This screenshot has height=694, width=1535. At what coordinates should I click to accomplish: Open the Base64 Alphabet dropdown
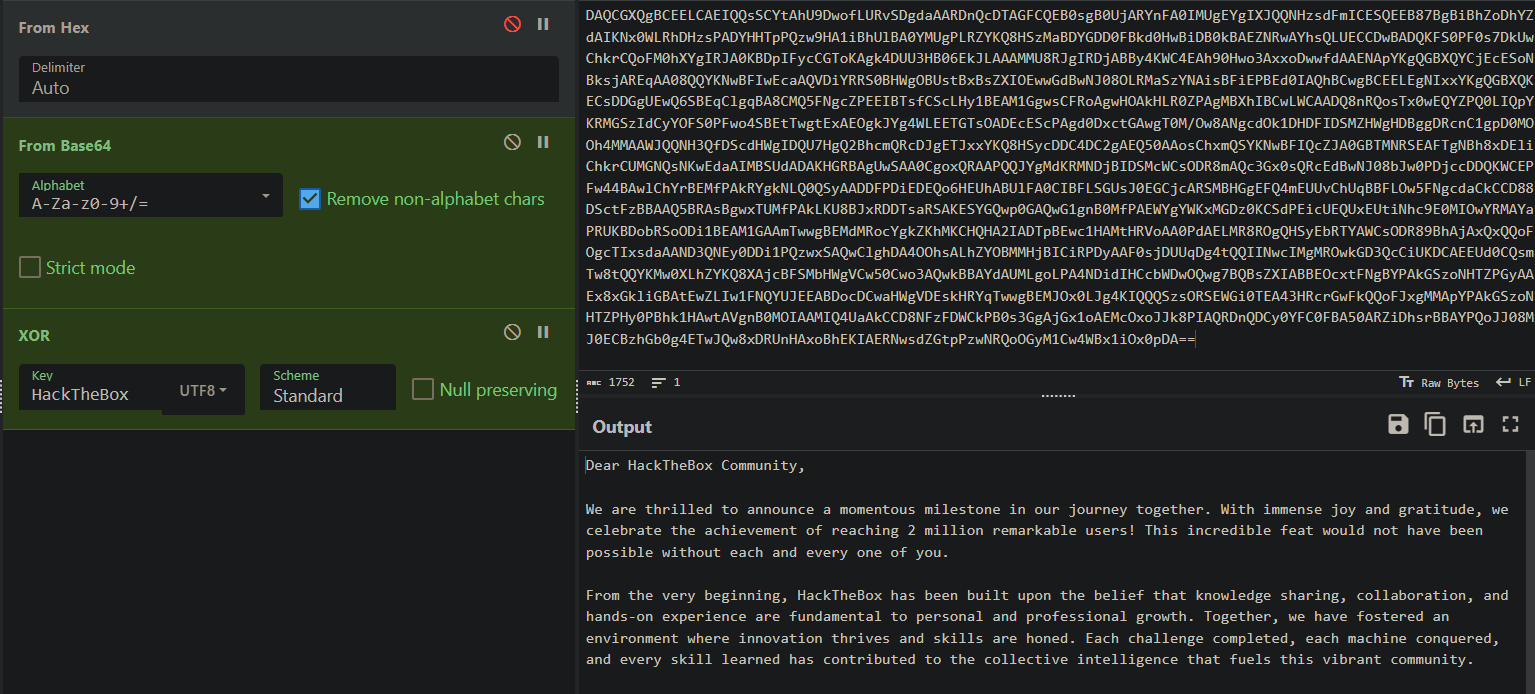(150, 196)
